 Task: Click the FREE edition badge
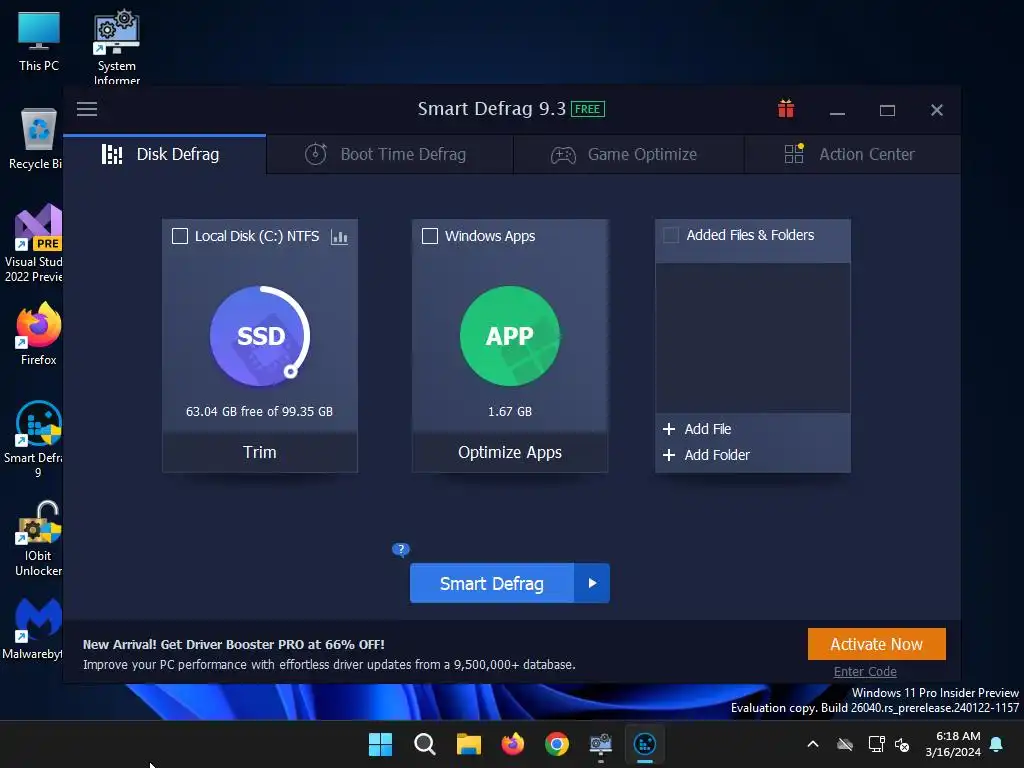tap(588, 109)
